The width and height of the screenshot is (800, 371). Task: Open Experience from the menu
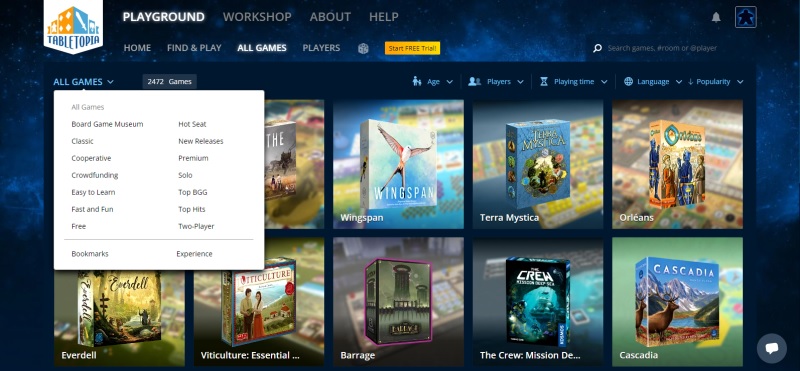194,254
